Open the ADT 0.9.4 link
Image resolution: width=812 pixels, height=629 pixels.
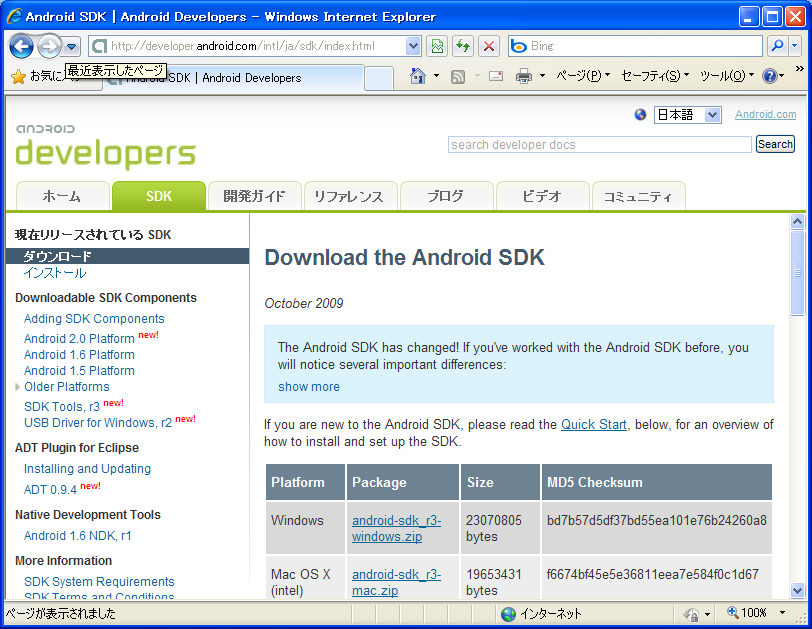50,490
